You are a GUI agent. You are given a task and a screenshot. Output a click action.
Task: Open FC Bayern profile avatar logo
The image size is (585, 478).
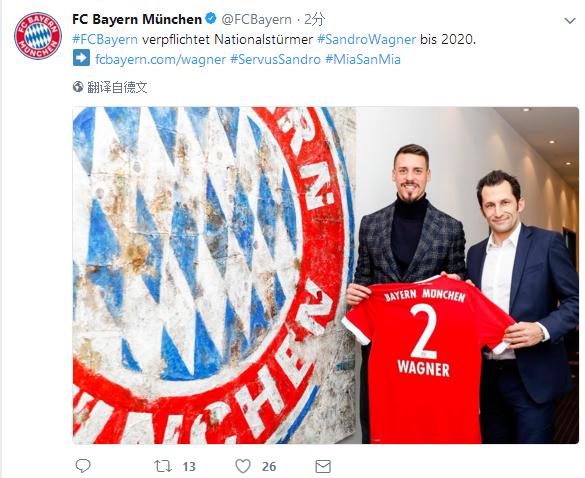point(38,36)
